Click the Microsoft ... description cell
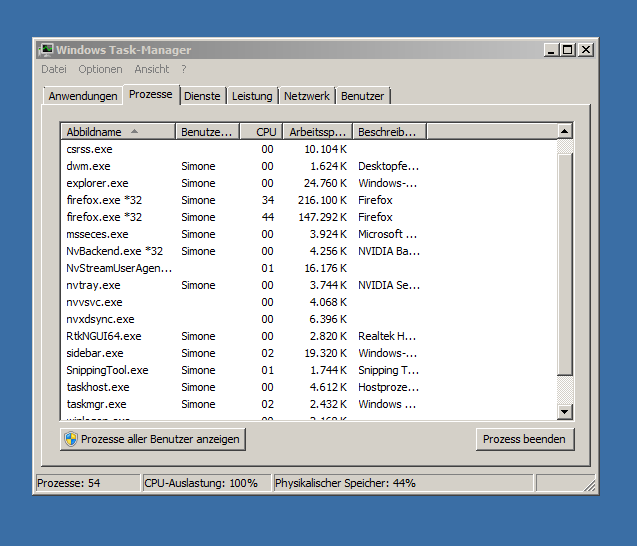 click(387, 234)
